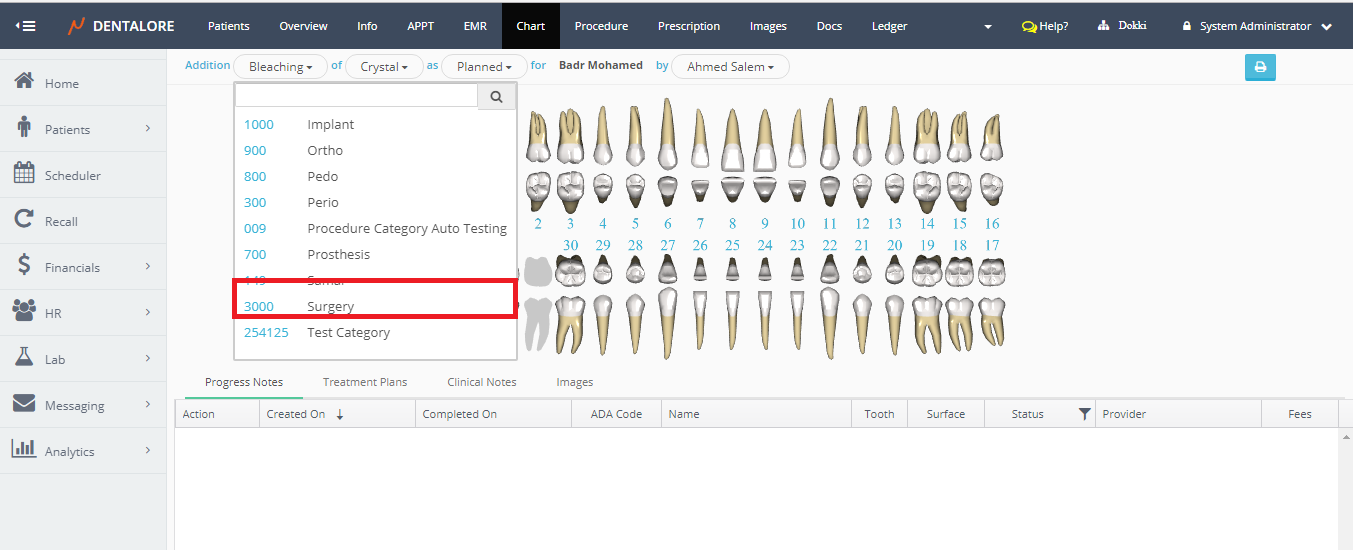Screen dimensions: 1353x550
Task: Click the Recall refresh icon
Action: [25, 220]
